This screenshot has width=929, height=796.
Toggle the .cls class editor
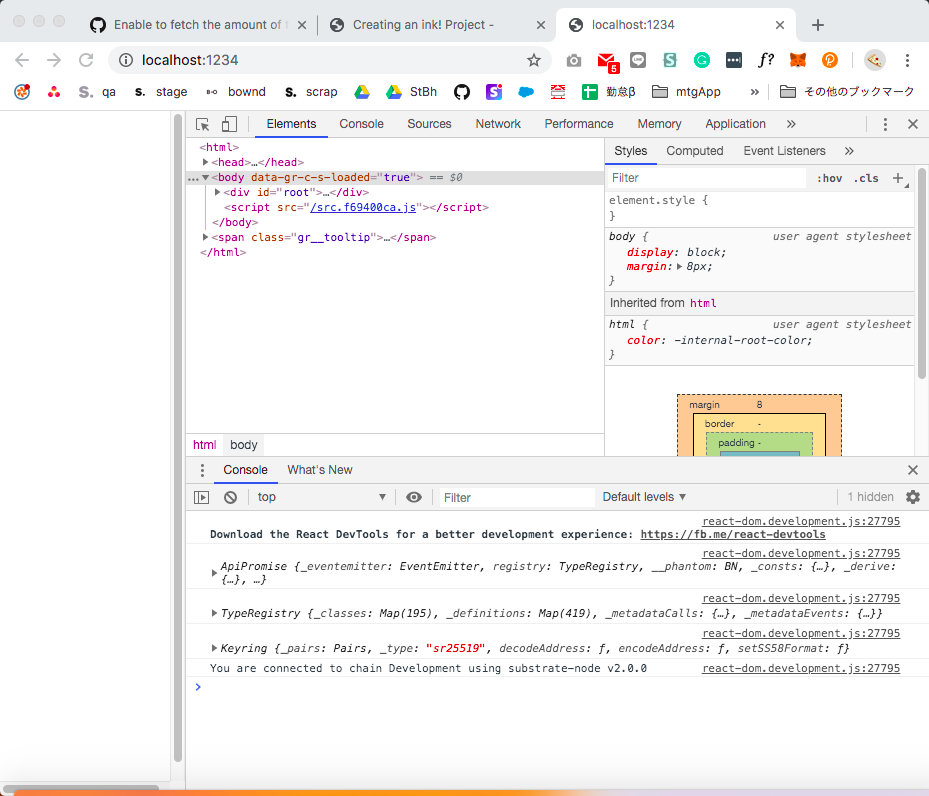click(x=866, y=178)
